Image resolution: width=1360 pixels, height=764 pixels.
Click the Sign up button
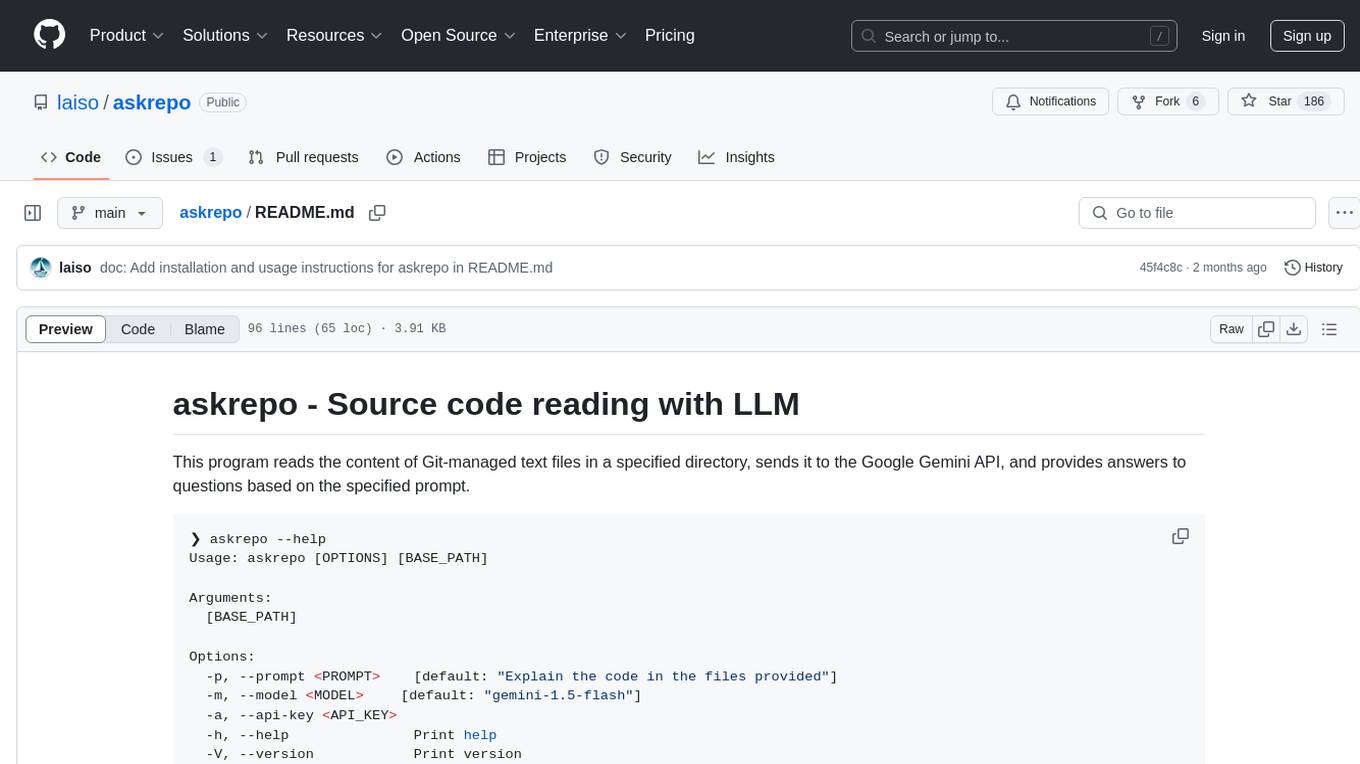[x=1307, y=35]
